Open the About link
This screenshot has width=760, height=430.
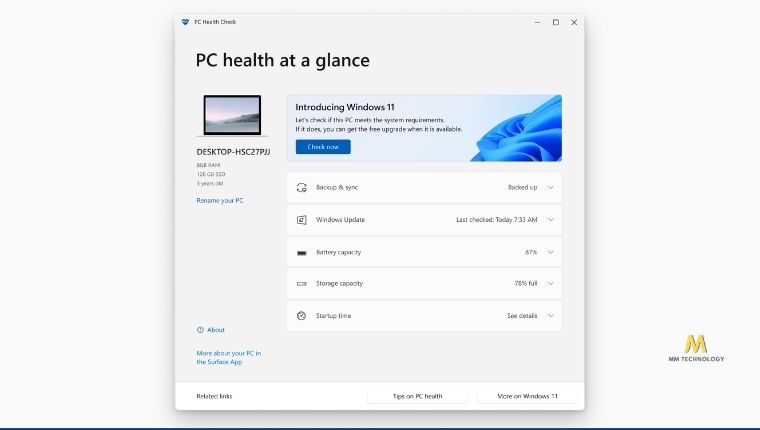[x=216, y=330]
